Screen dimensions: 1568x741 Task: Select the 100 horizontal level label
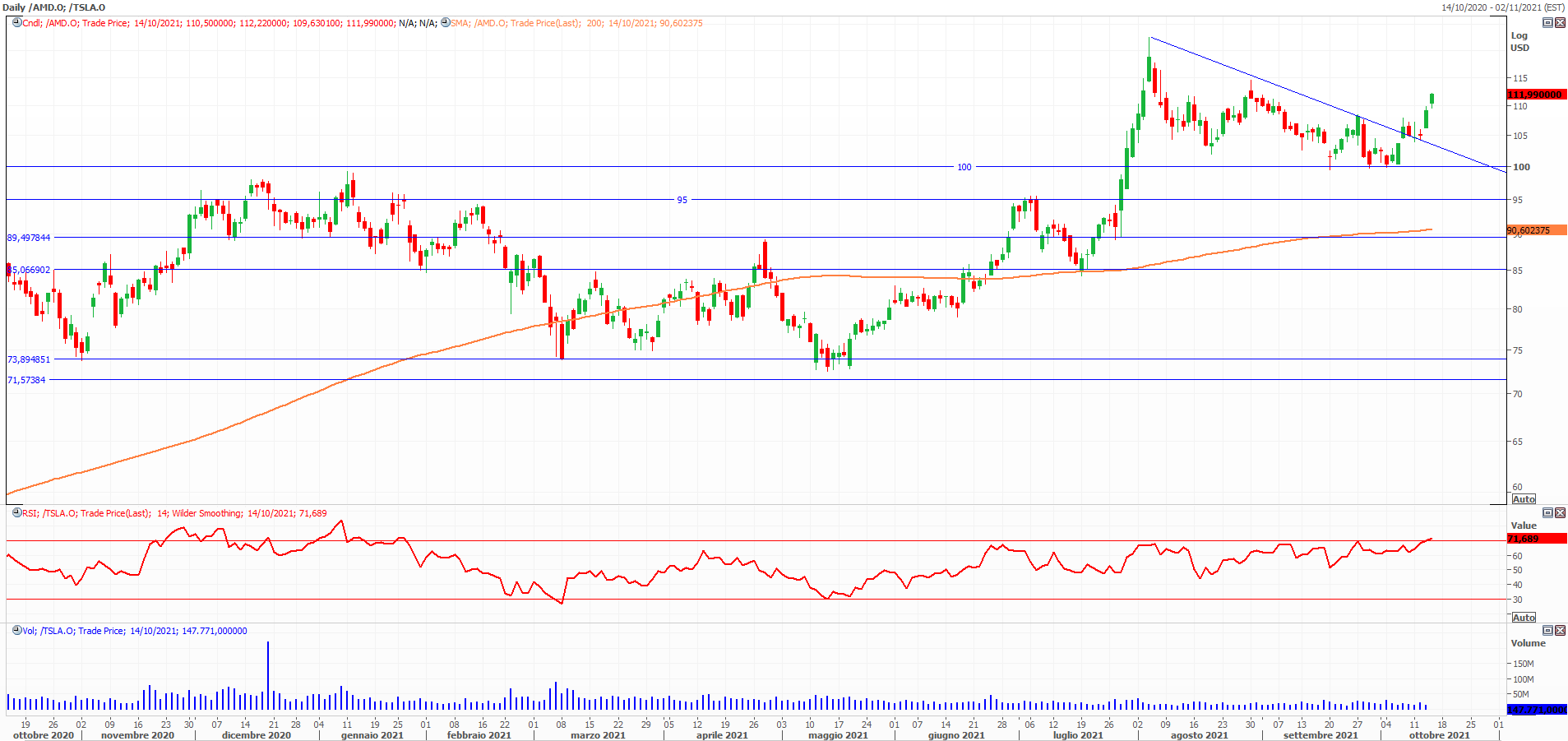click(964, 167)
